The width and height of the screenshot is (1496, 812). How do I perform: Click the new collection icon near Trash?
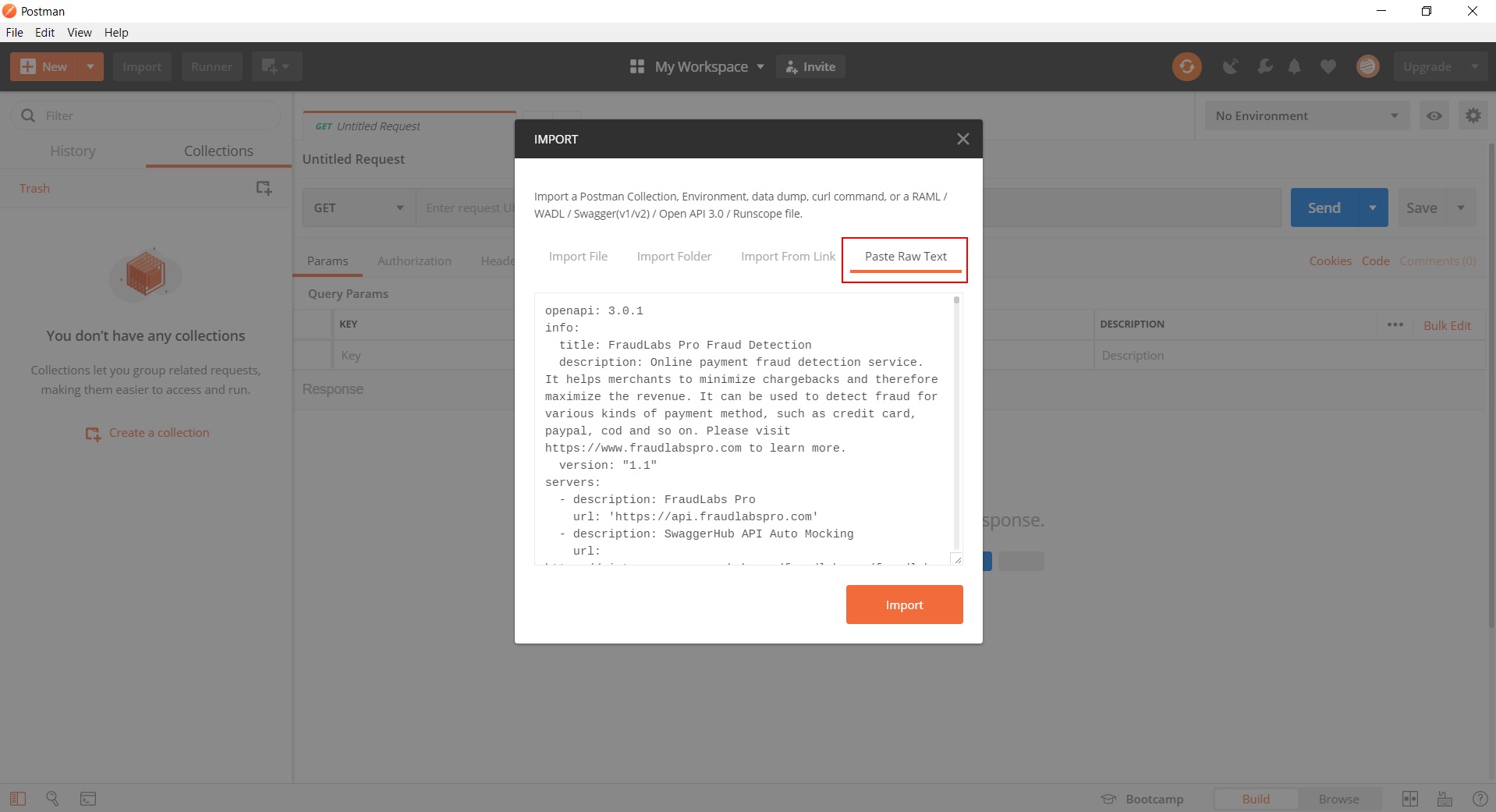(x=264, y=188)
